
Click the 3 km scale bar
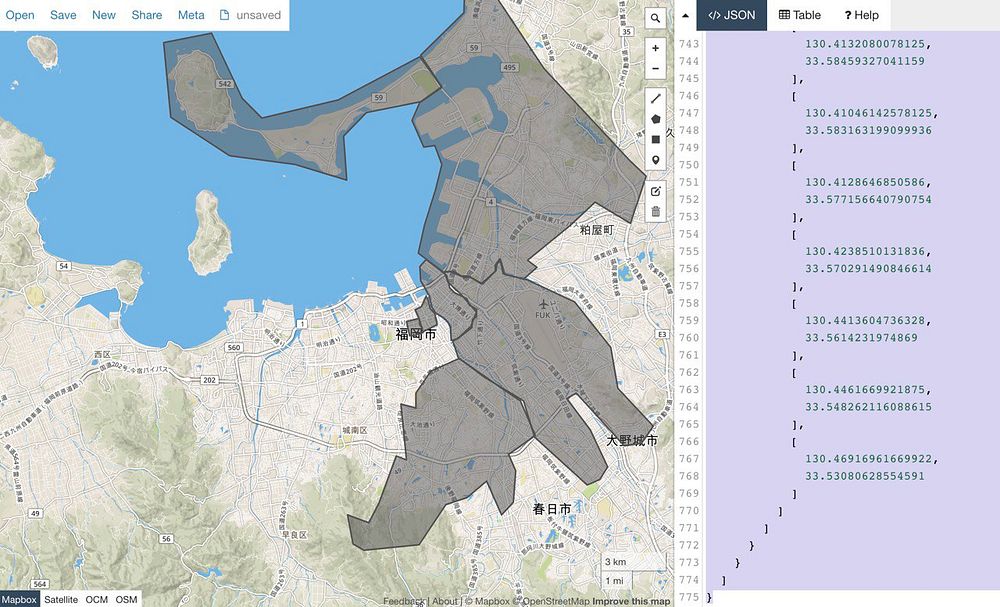[625, 562]
